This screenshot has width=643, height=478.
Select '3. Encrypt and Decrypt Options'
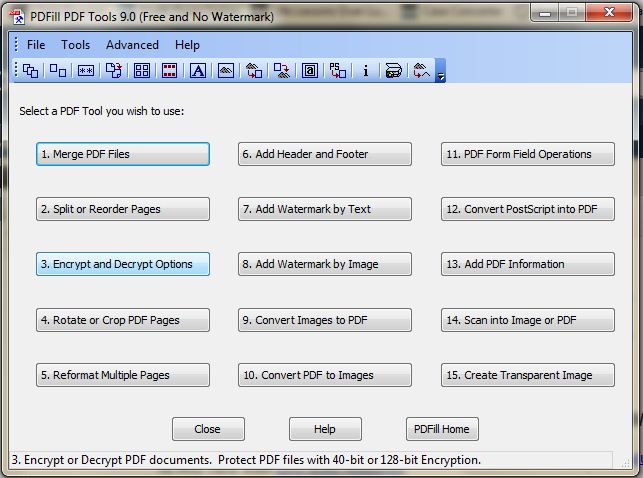pyautogui.click(x=123, y=264)
